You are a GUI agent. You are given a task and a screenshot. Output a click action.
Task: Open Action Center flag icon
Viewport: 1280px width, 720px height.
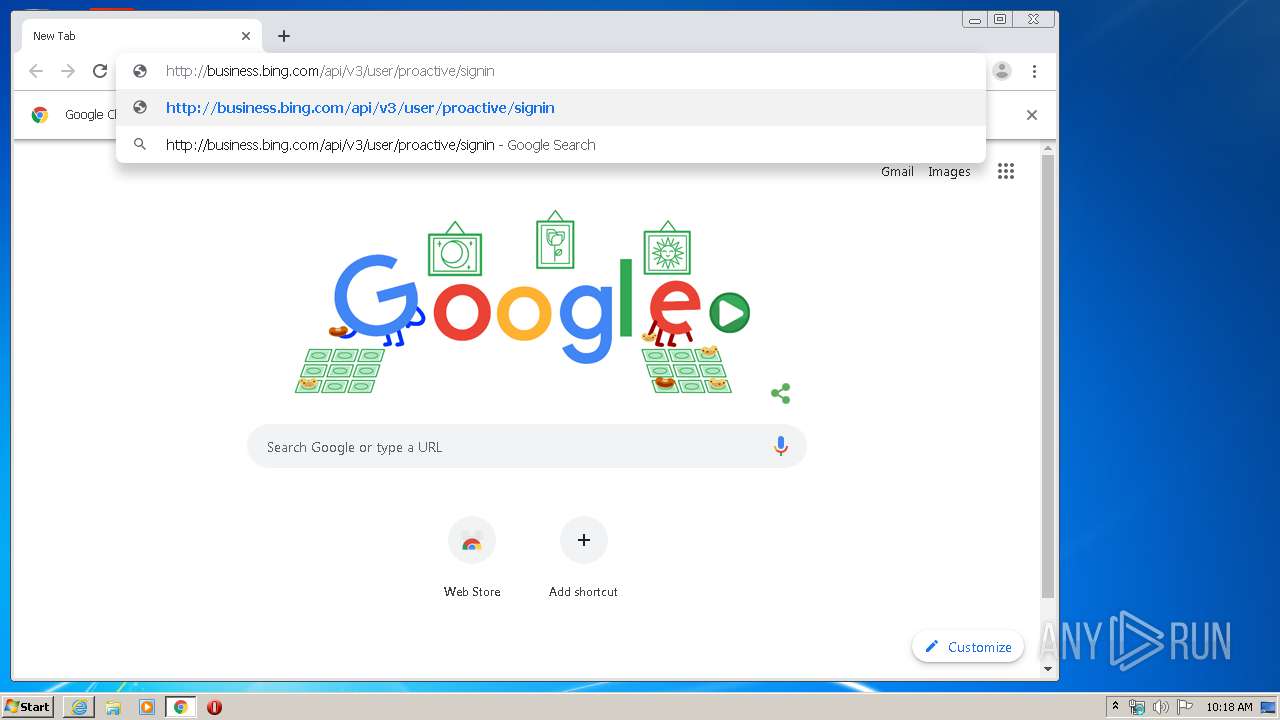point(1185,707)
